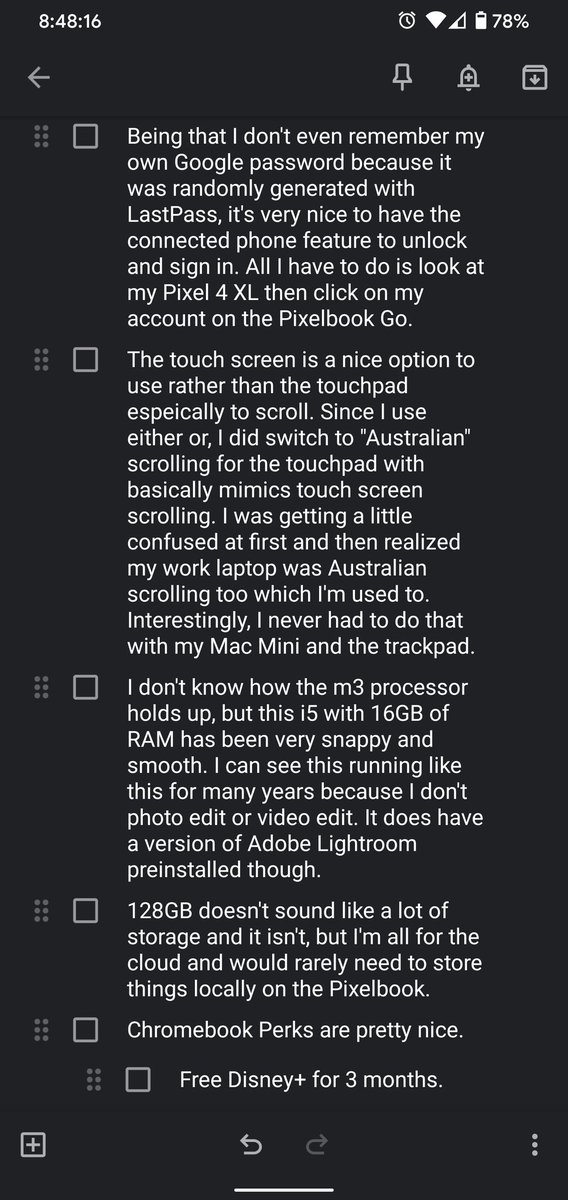Image resolution: width=568 pixels, height=1200 pixels.
Task: Tap the text 'Chromebook Perks are pretty nice.'
Action: (295, 1030)
